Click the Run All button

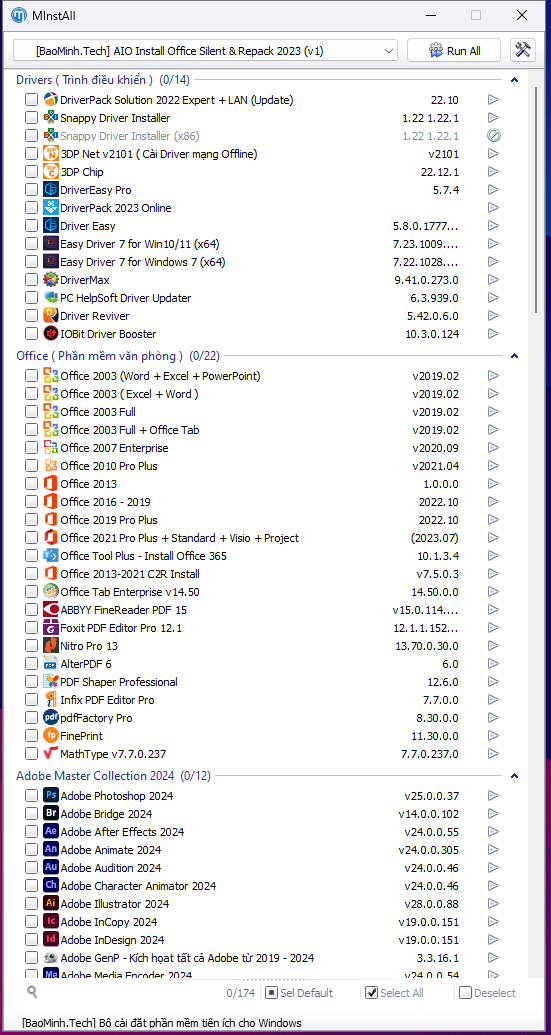[454, 51]
